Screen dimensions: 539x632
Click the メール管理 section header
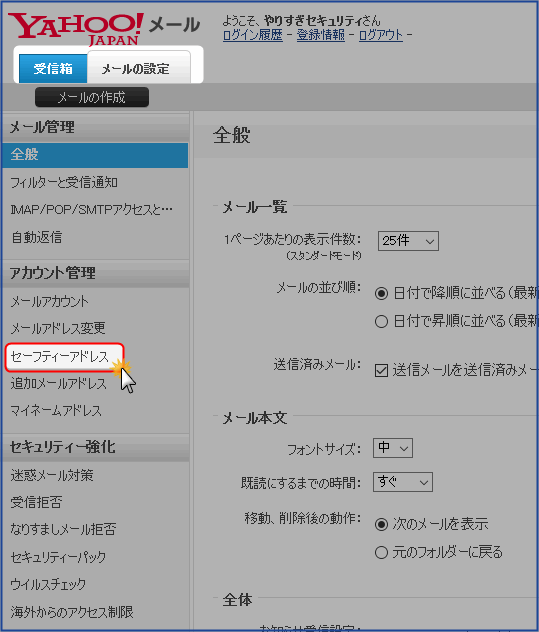coord(95,127)
